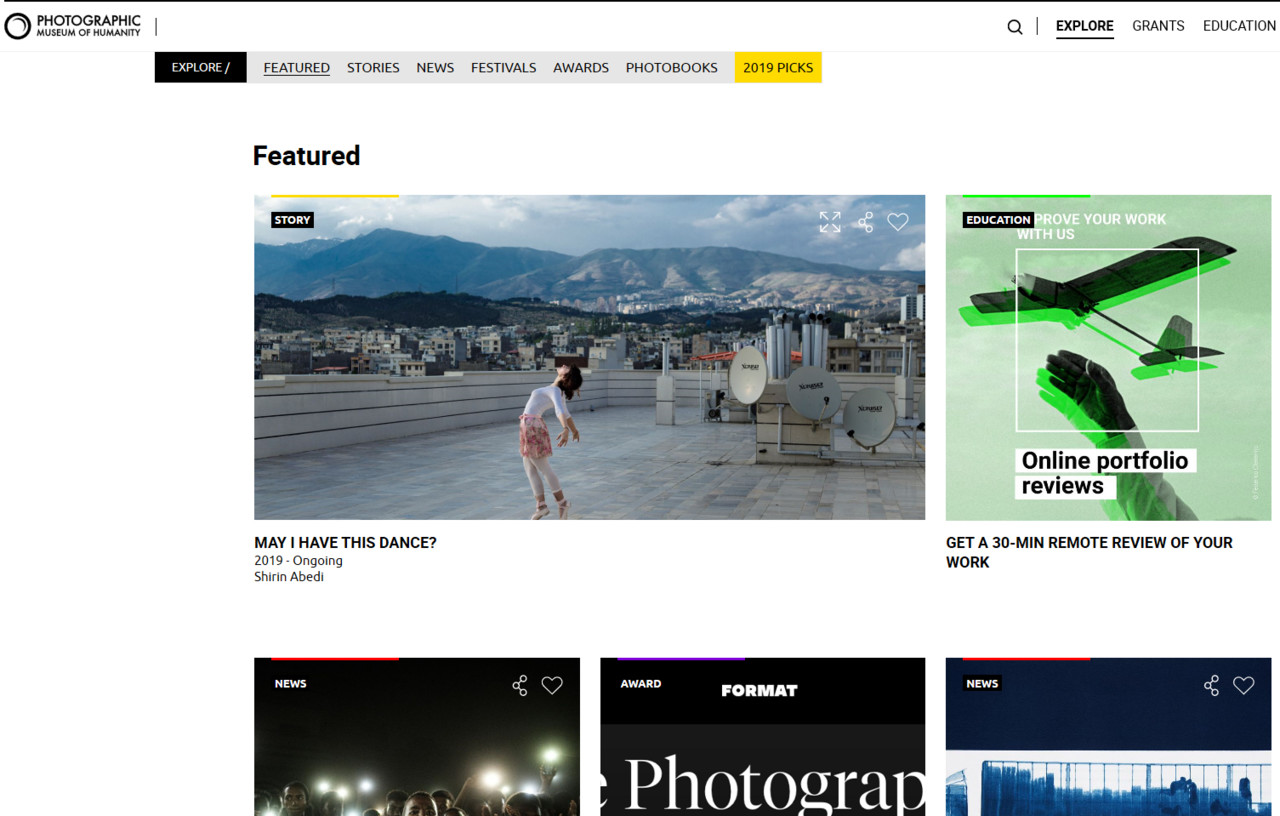The width and height of the screenshot is (1280, 816).
Task: Click the share icon on the concert NEWS card
Action: click(x=519, y=685)
